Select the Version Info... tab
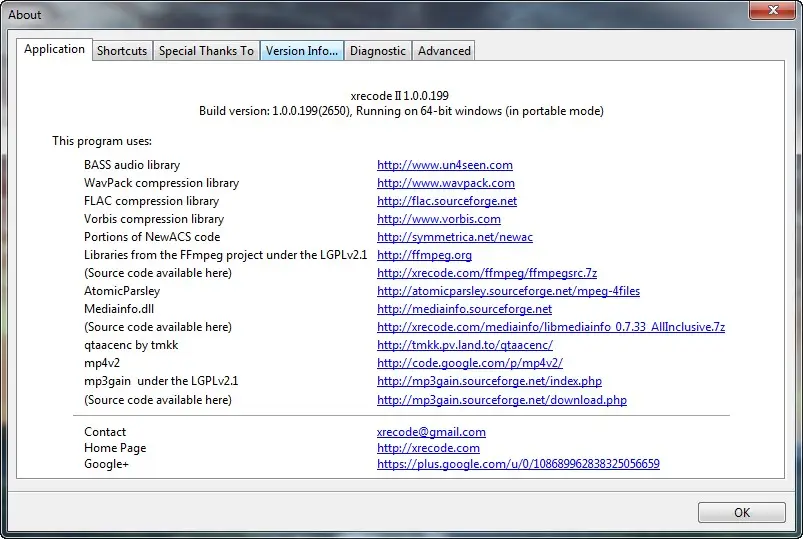 [x=302, y=51]
